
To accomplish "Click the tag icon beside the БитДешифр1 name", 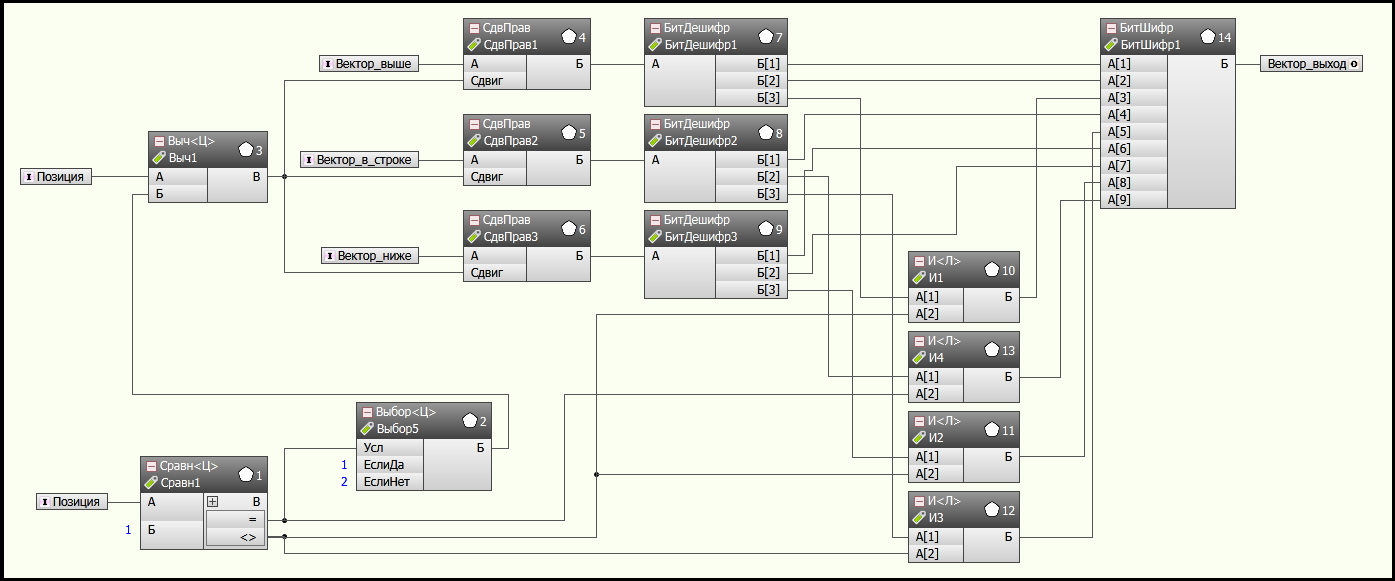I will click(654, 45).
